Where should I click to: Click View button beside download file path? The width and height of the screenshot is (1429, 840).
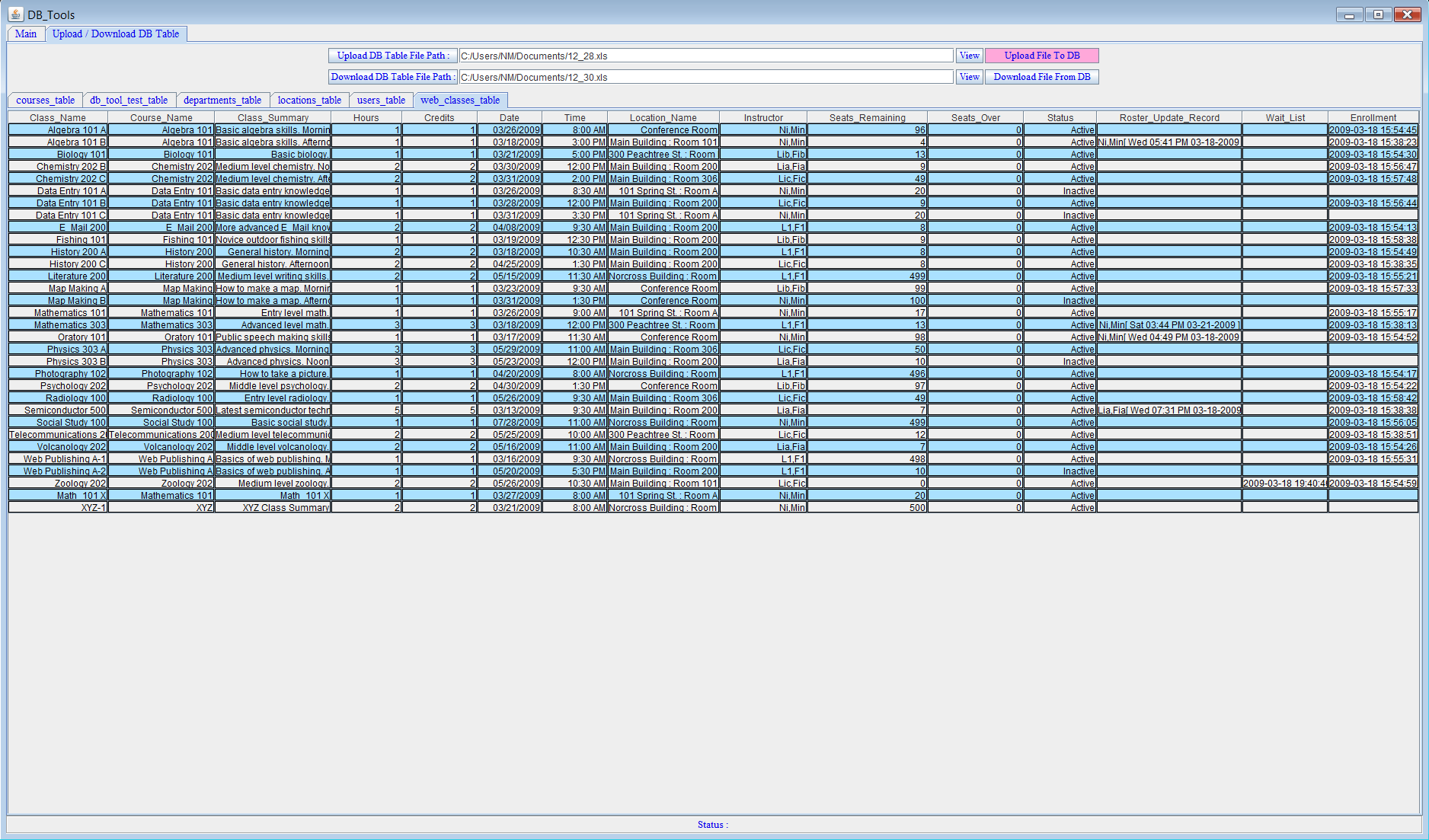coord(969,77)
